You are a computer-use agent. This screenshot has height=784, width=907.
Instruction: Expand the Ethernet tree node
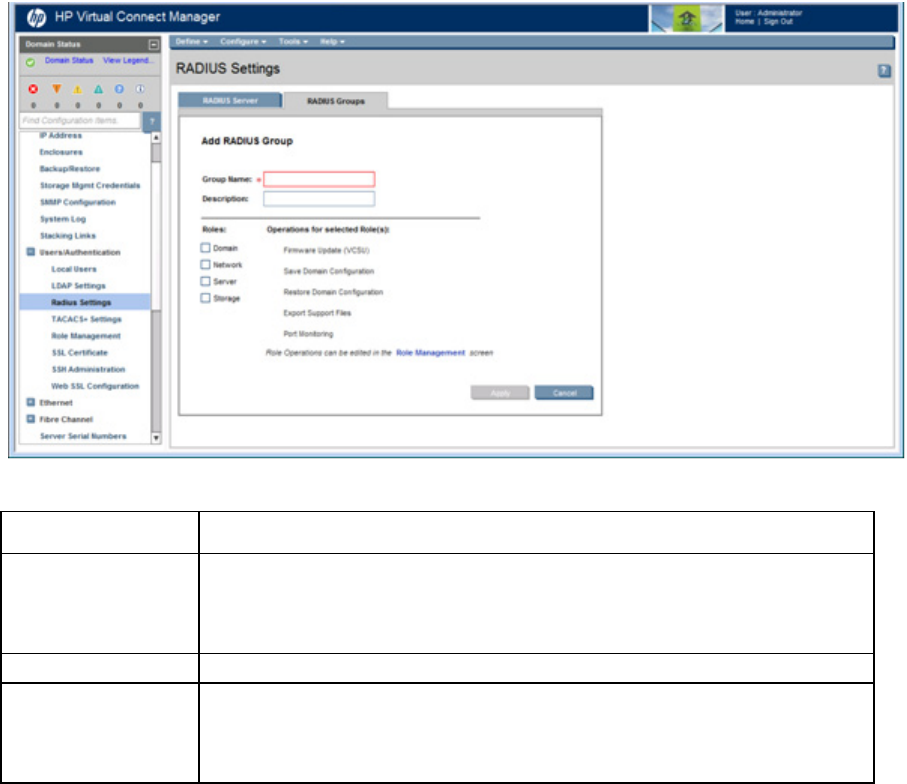tap(31, 403)
